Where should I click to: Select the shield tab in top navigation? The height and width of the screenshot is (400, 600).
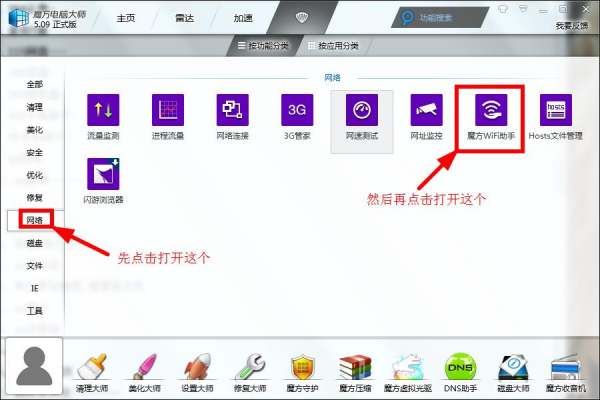click(x=302, y=18)
